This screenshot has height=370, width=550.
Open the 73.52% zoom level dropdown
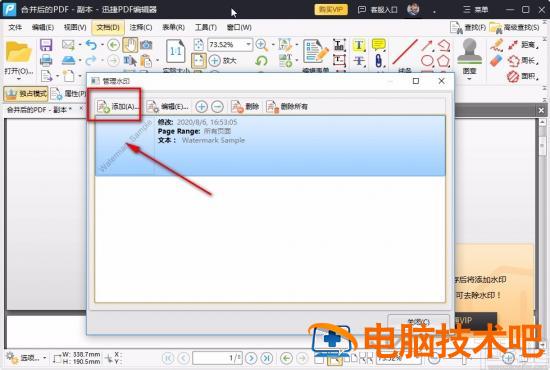248,45
